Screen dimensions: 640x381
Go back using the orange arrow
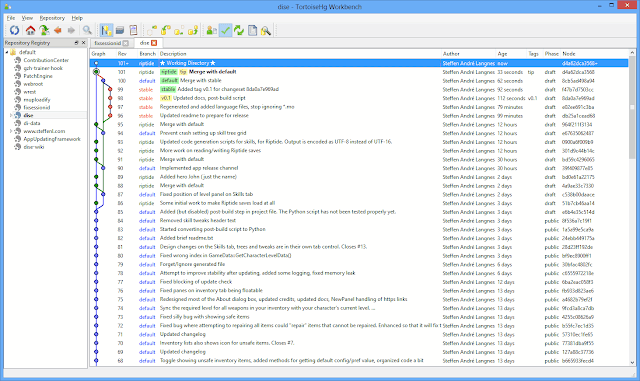click(58, 30)
